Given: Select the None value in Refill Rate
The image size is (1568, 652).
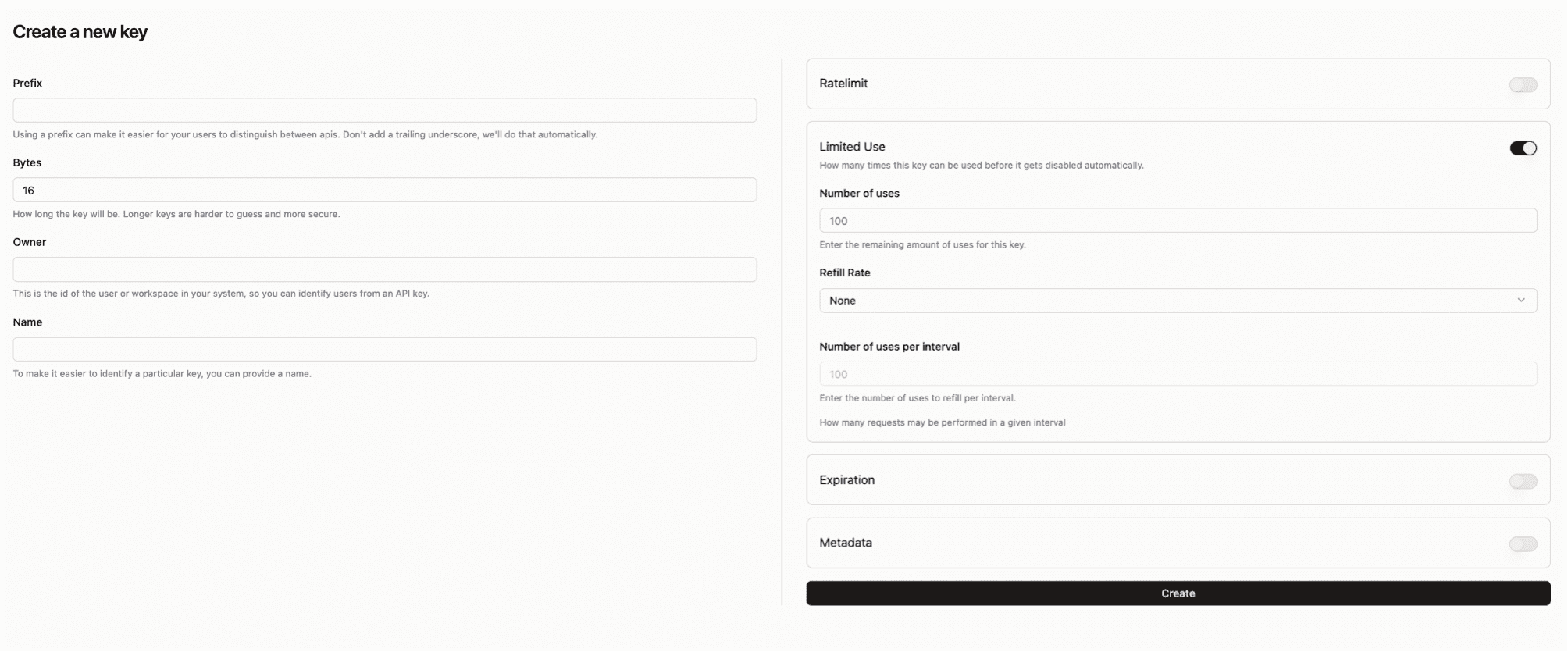Looking at the screenshot, I should coord(843,300).
